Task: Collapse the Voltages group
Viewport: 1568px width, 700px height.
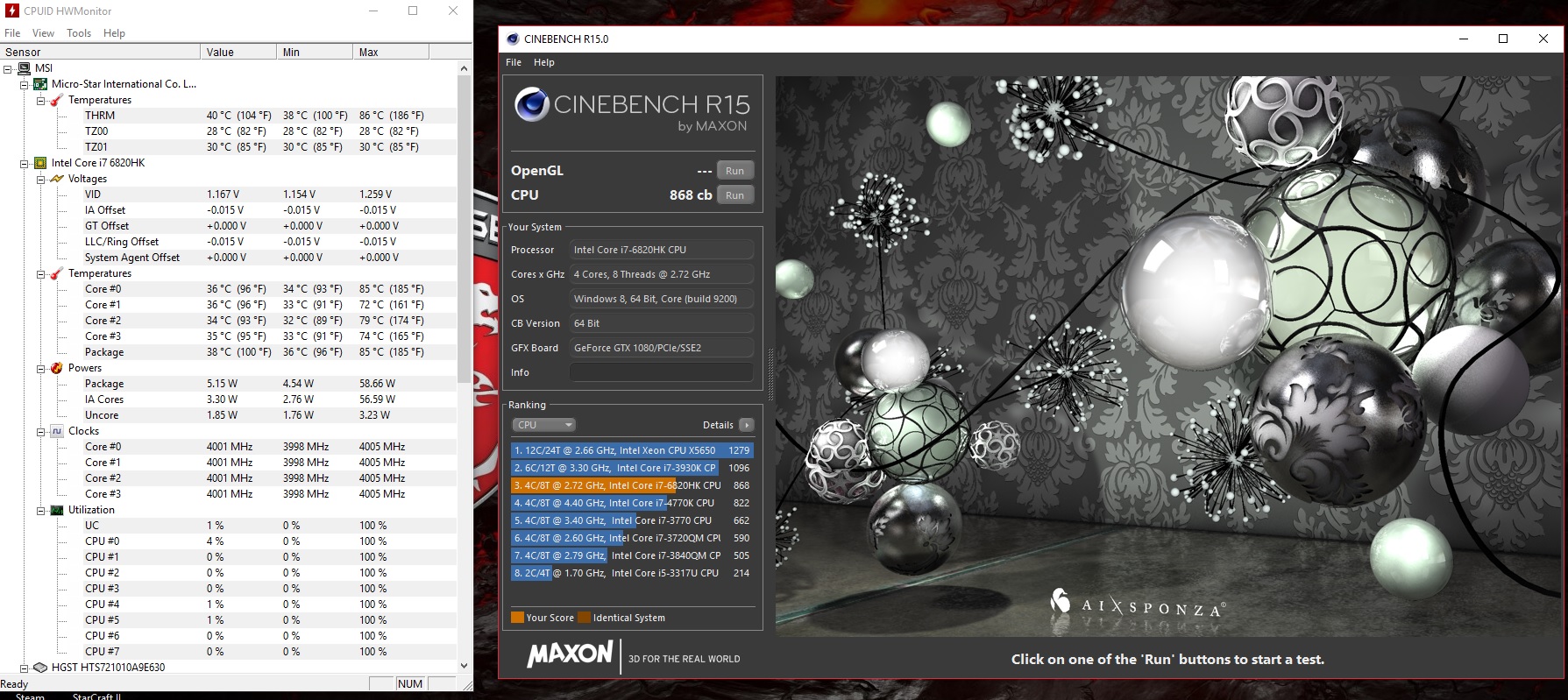Action: click(41, 179)
